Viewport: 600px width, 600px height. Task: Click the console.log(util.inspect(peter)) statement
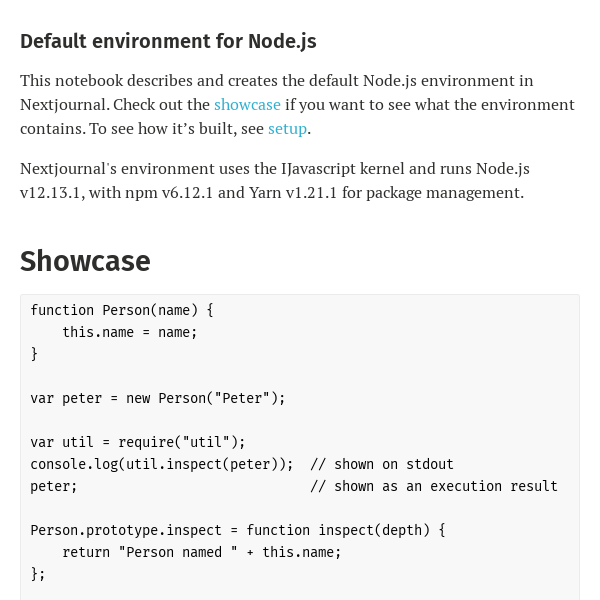[162, 464]
